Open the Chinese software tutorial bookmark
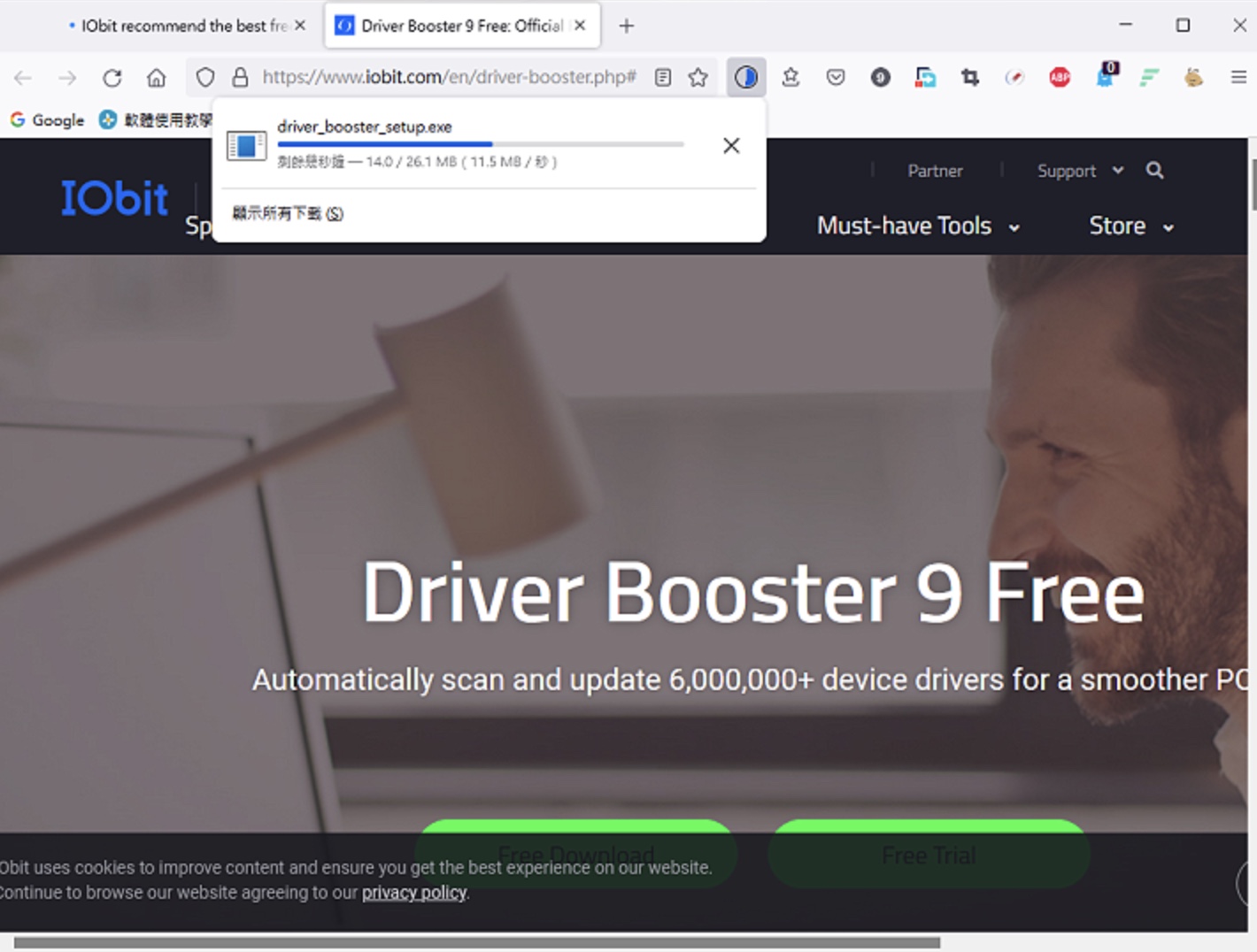The width and height of the screenshot is (1257, 952). coord(156,119)
